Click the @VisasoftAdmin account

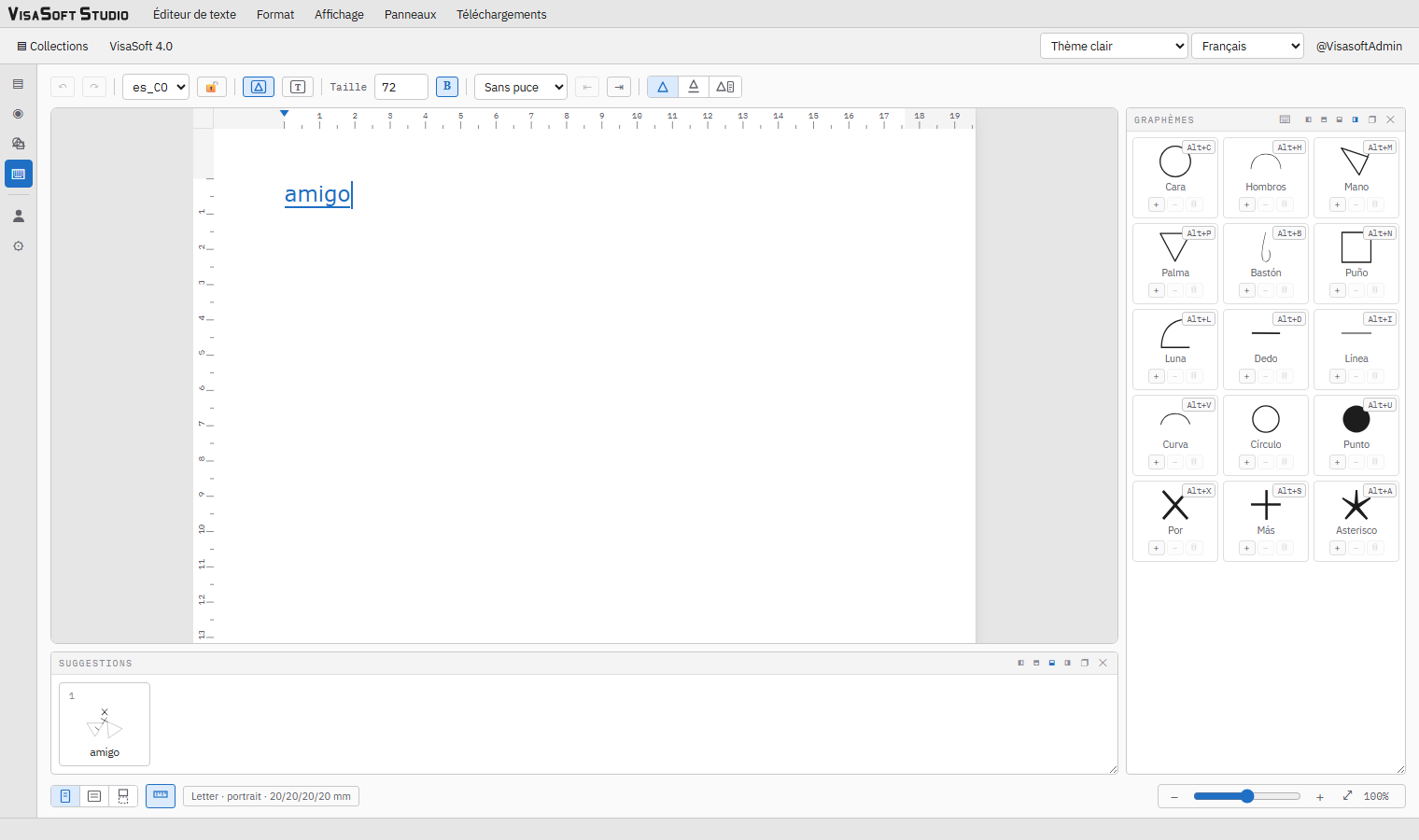[x=1359, y=46]
